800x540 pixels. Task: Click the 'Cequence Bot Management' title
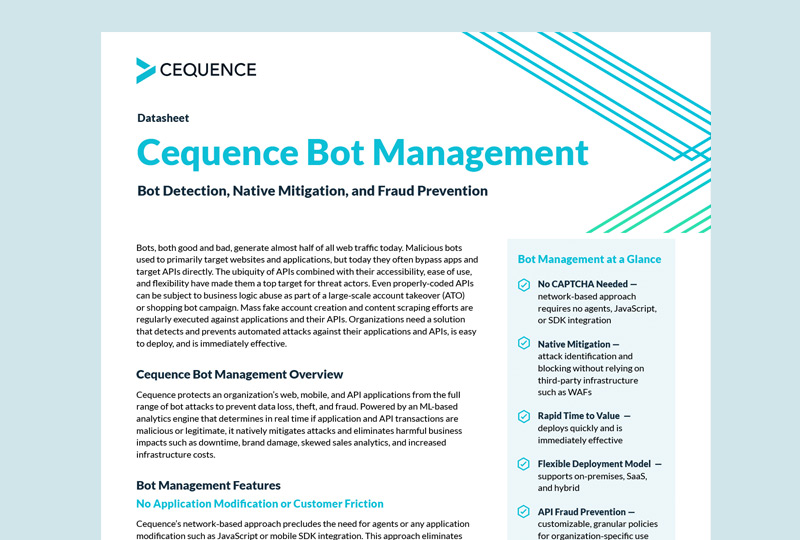point(363,153)
